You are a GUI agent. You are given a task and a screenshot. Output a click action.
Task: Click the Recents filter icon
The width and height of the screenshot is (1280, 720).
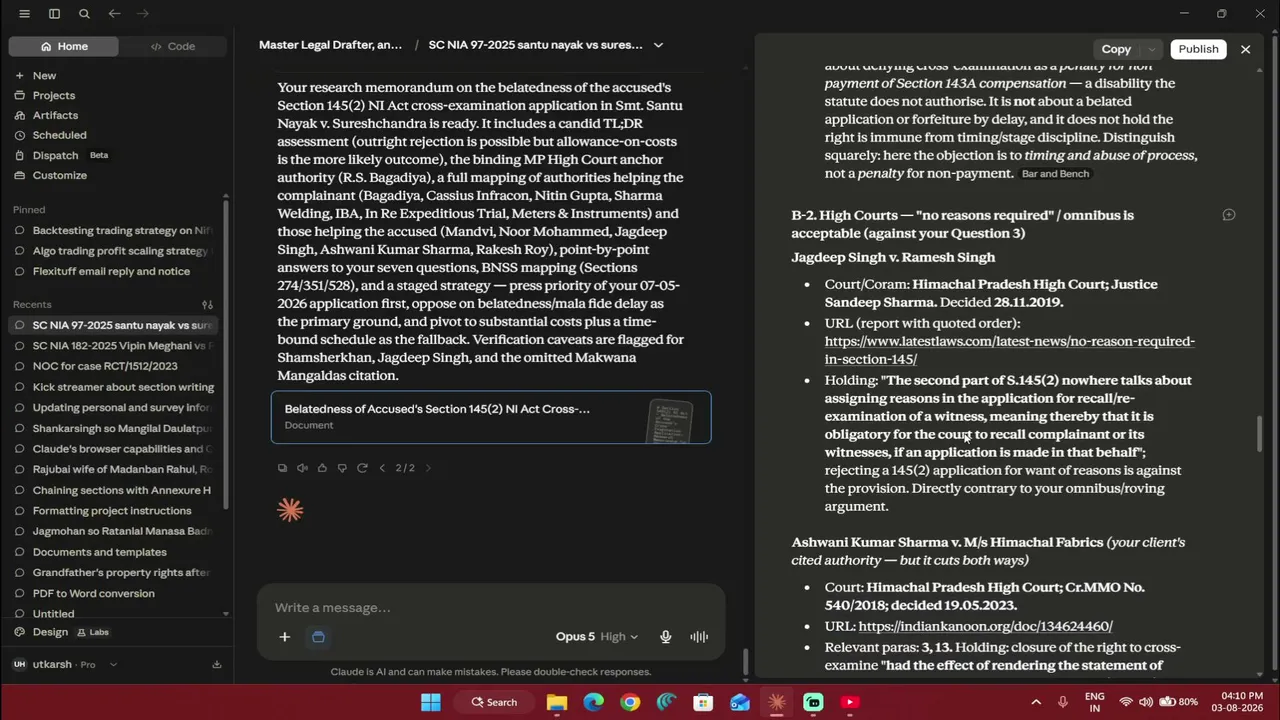pyautogui.click(x=207, y=304)
